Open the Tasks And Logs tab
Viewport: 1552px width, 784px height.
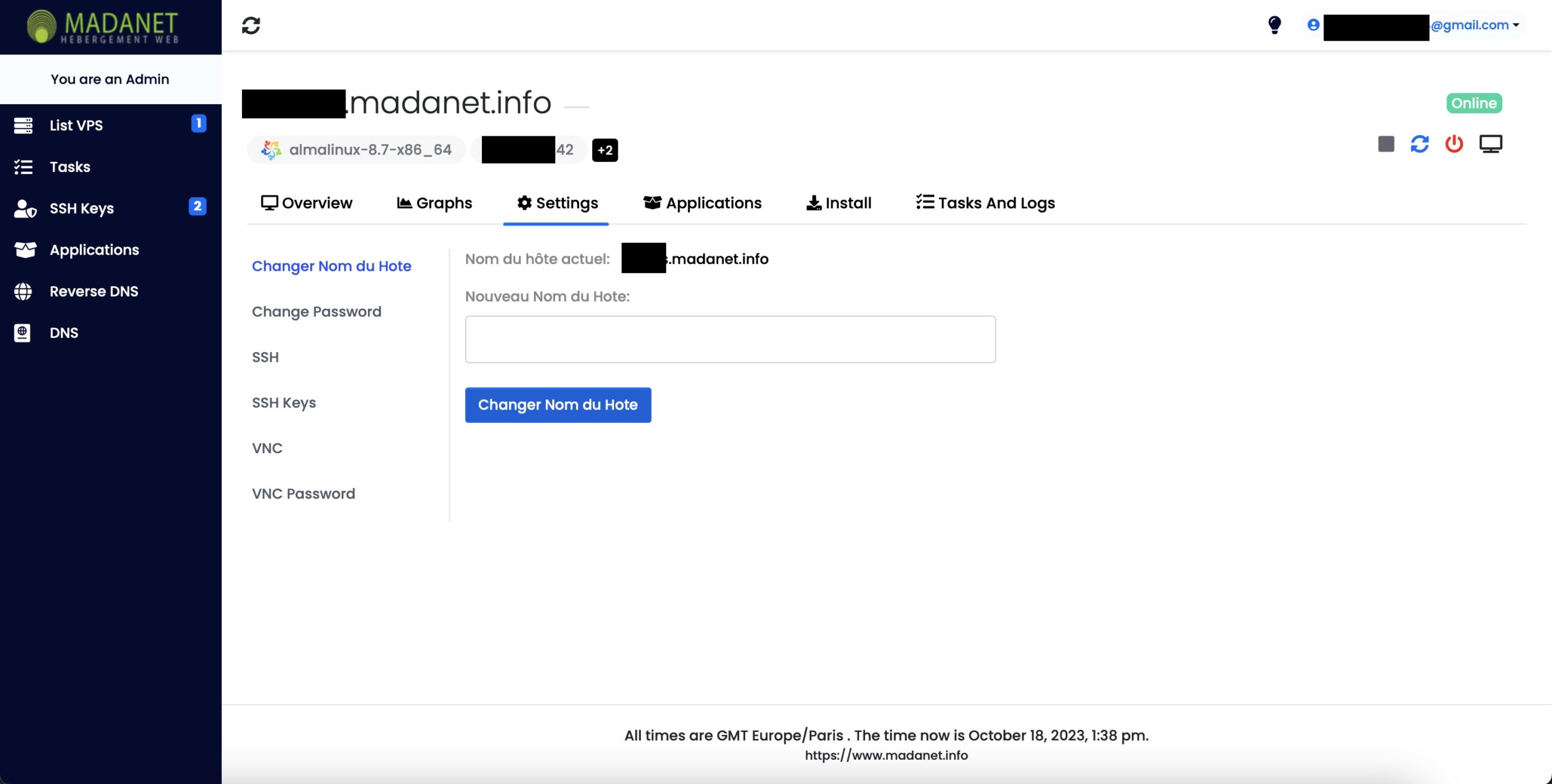coord(985,203)
